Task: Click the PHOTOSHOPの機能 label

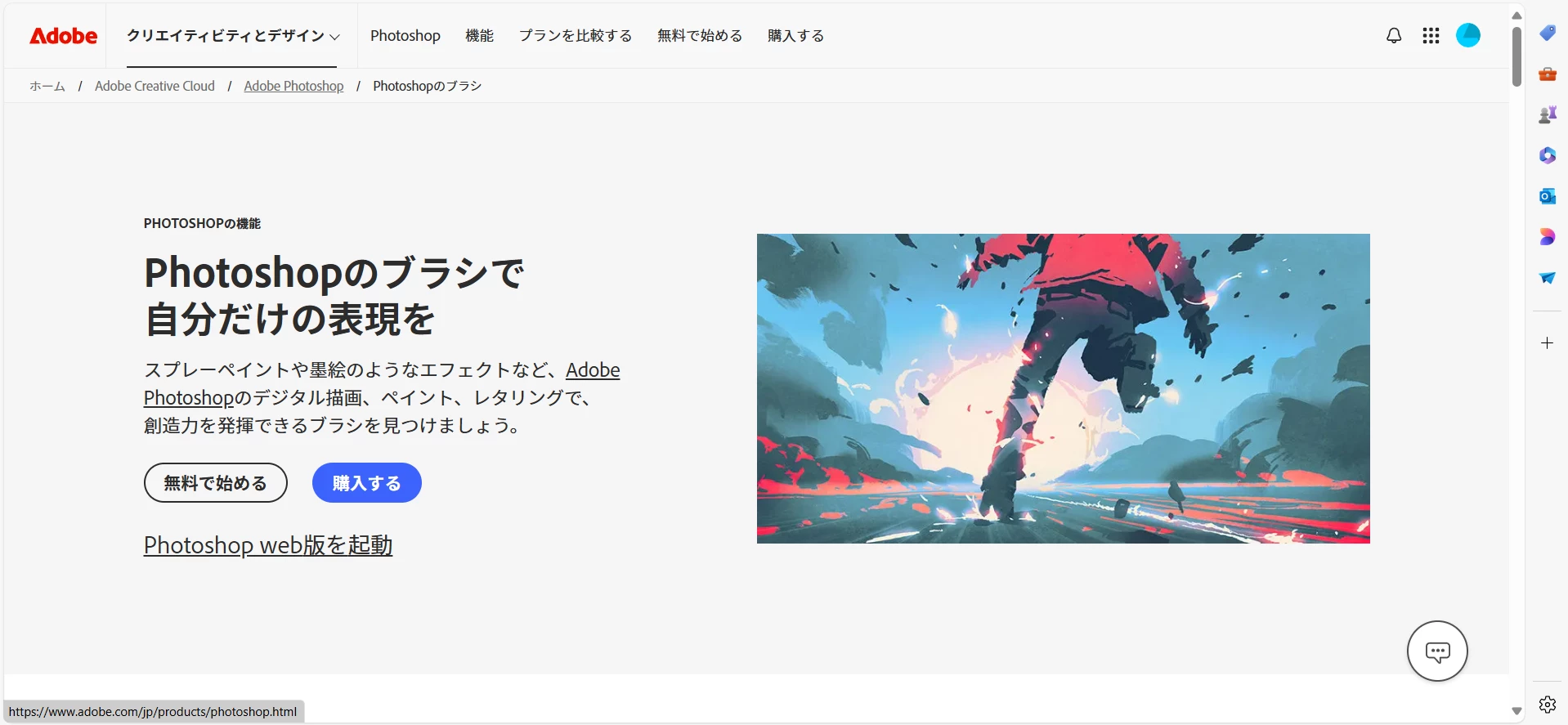Action: (x=202, y=223)
